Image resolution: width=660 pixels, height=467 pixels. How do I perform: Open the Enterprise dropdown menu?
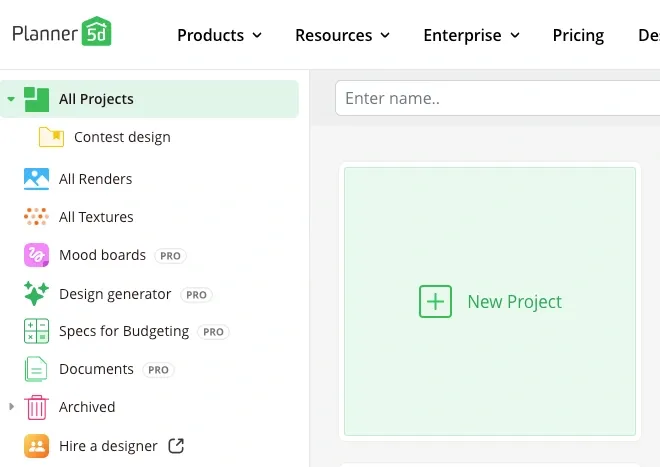pos(471,35)
